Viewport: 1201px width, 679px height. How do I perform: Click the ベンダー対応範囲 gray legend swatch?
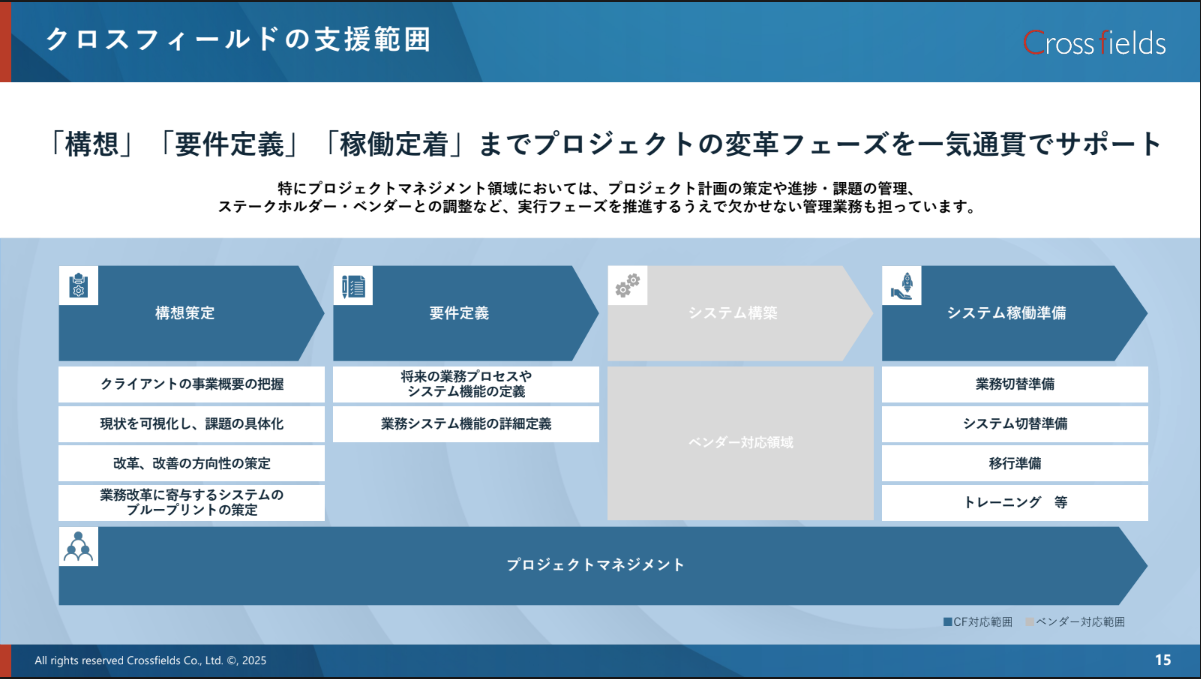point(1030,622)
